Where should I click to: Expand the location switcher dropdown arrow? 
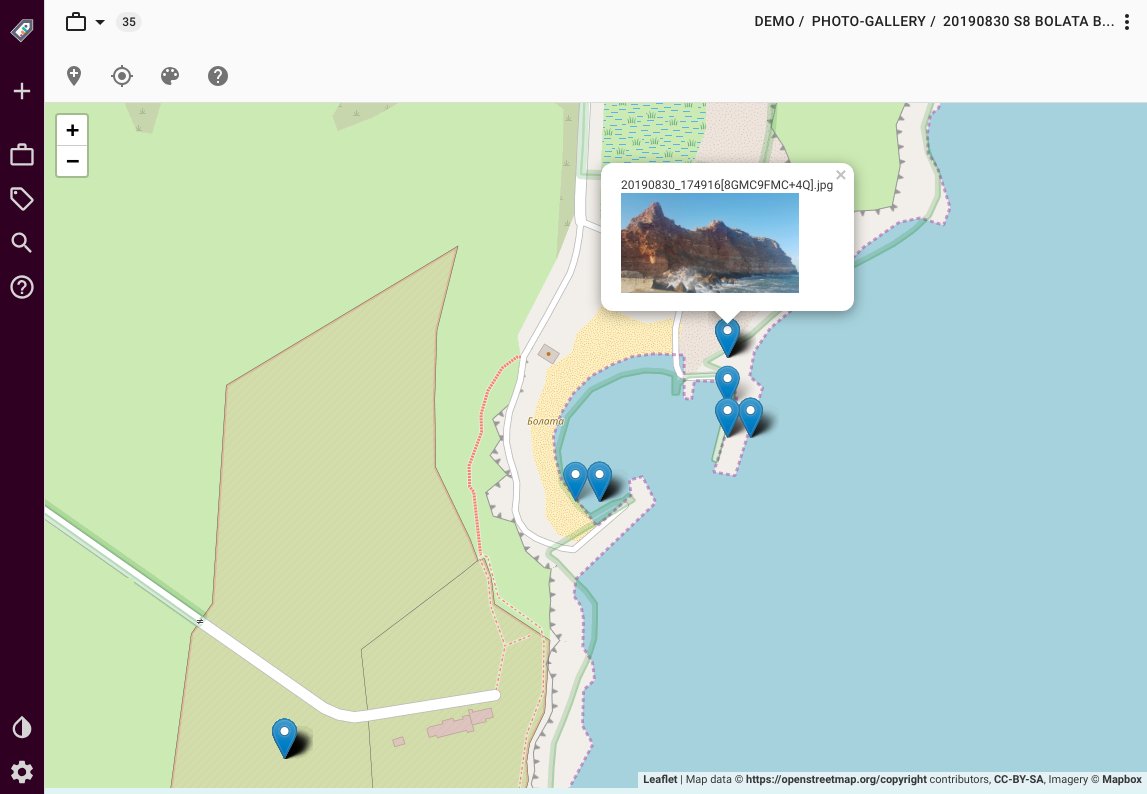[100, 22]
